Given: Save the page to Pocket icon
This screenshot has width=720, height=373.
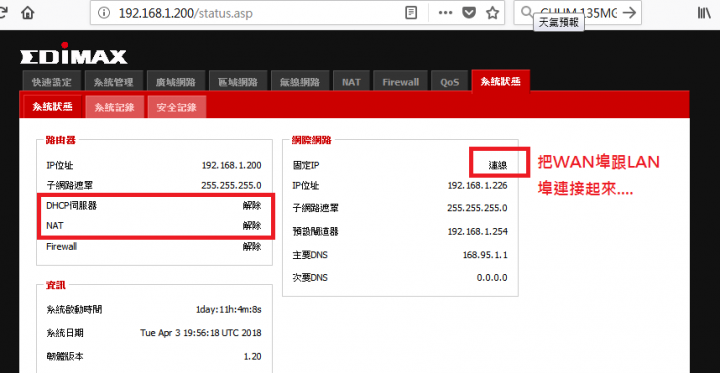Looking at the screenshot, I should [468, 13].
